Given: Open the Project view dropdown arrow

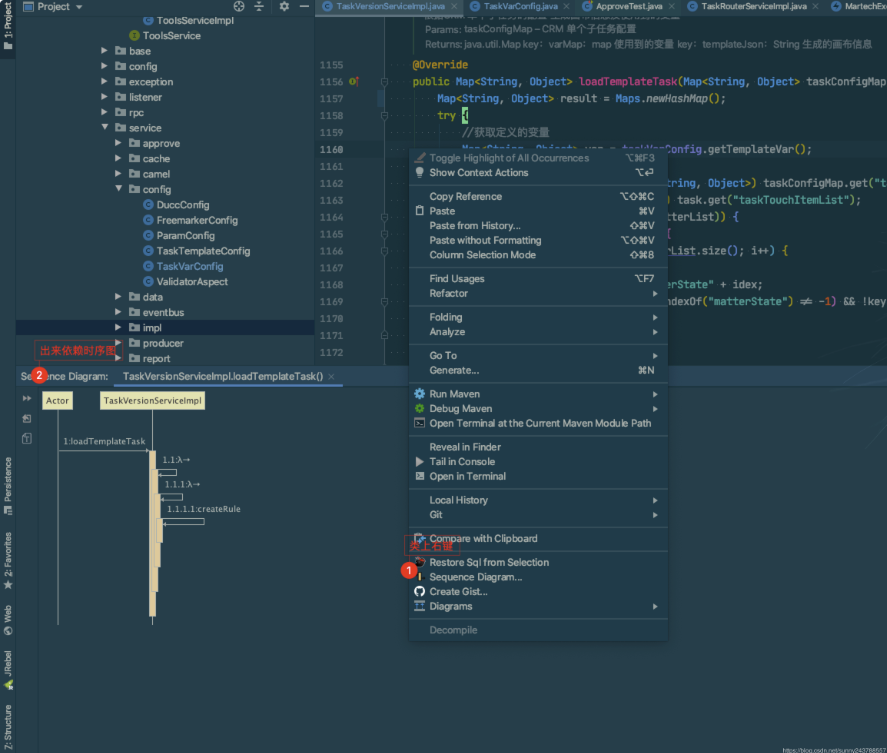Looking at the screenshot, I should [79, 7].
